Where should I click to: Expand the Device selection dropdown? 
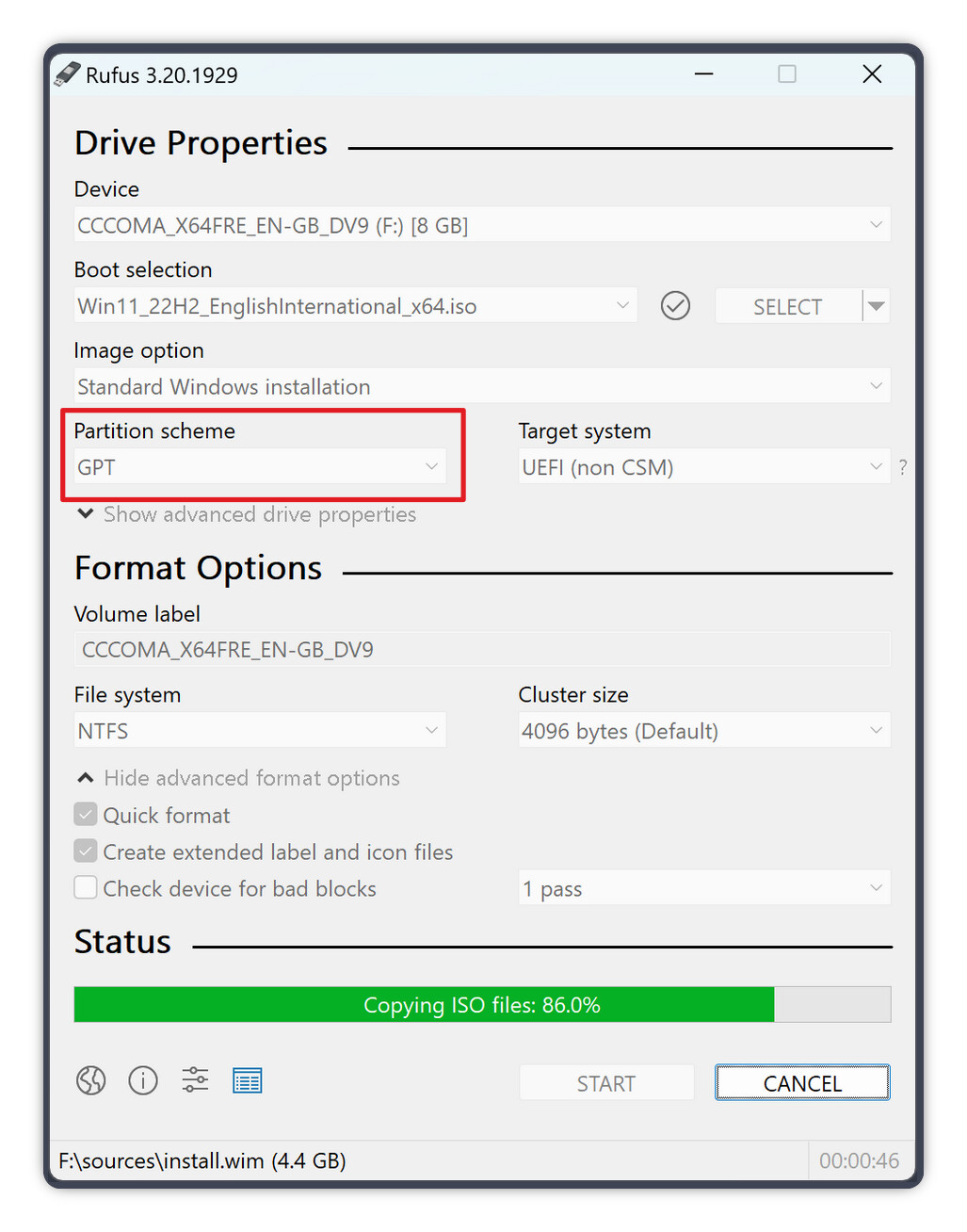point(481,225)
